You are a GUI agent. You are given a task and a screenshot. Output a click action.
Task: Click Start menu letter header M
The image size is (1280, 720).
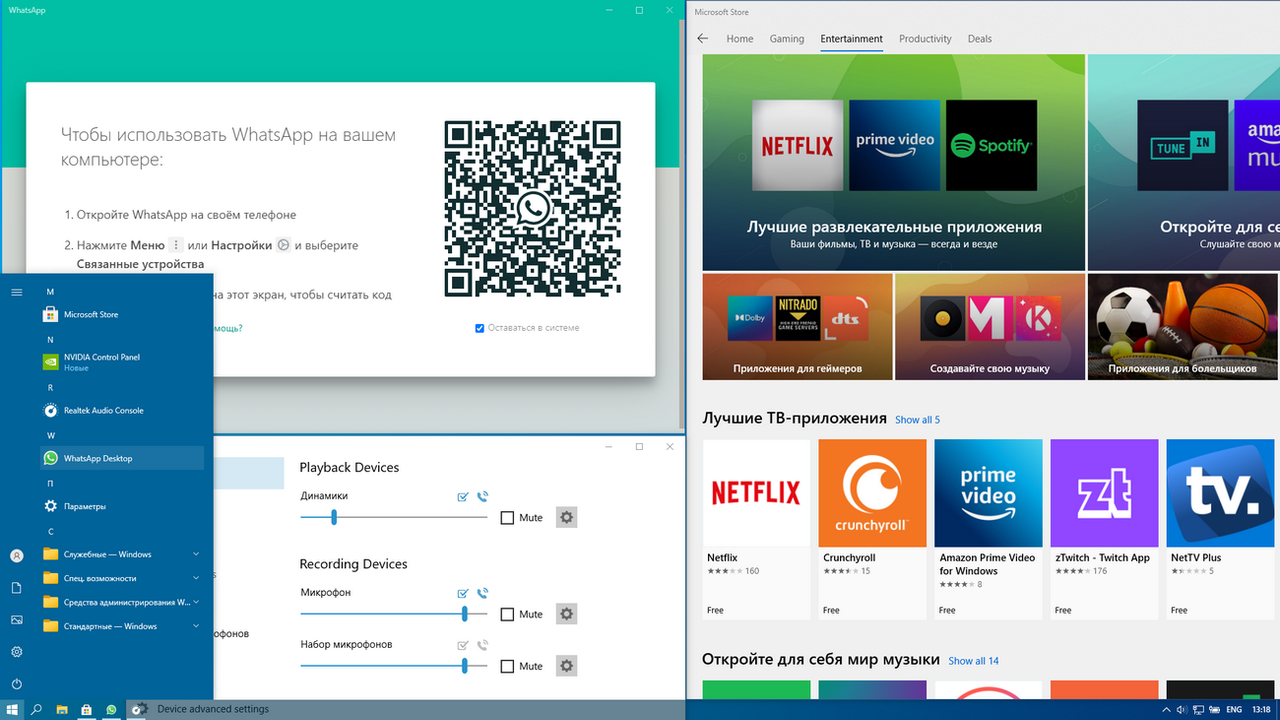(50, 291)
